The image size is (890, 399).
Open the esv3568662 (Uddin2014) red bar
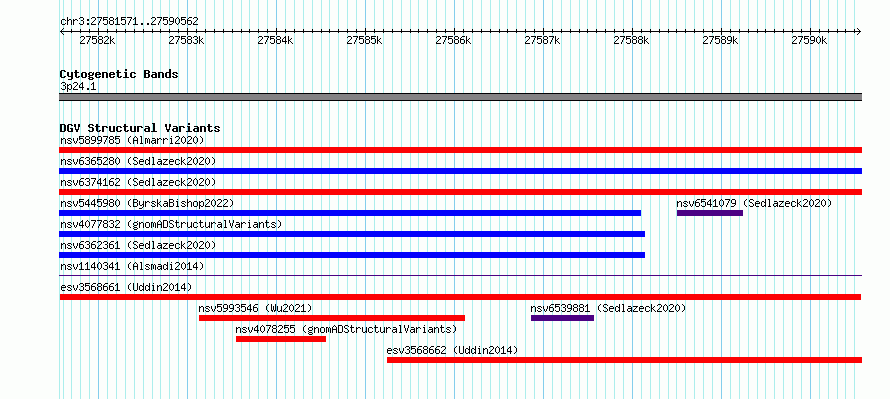click(624, 360)
